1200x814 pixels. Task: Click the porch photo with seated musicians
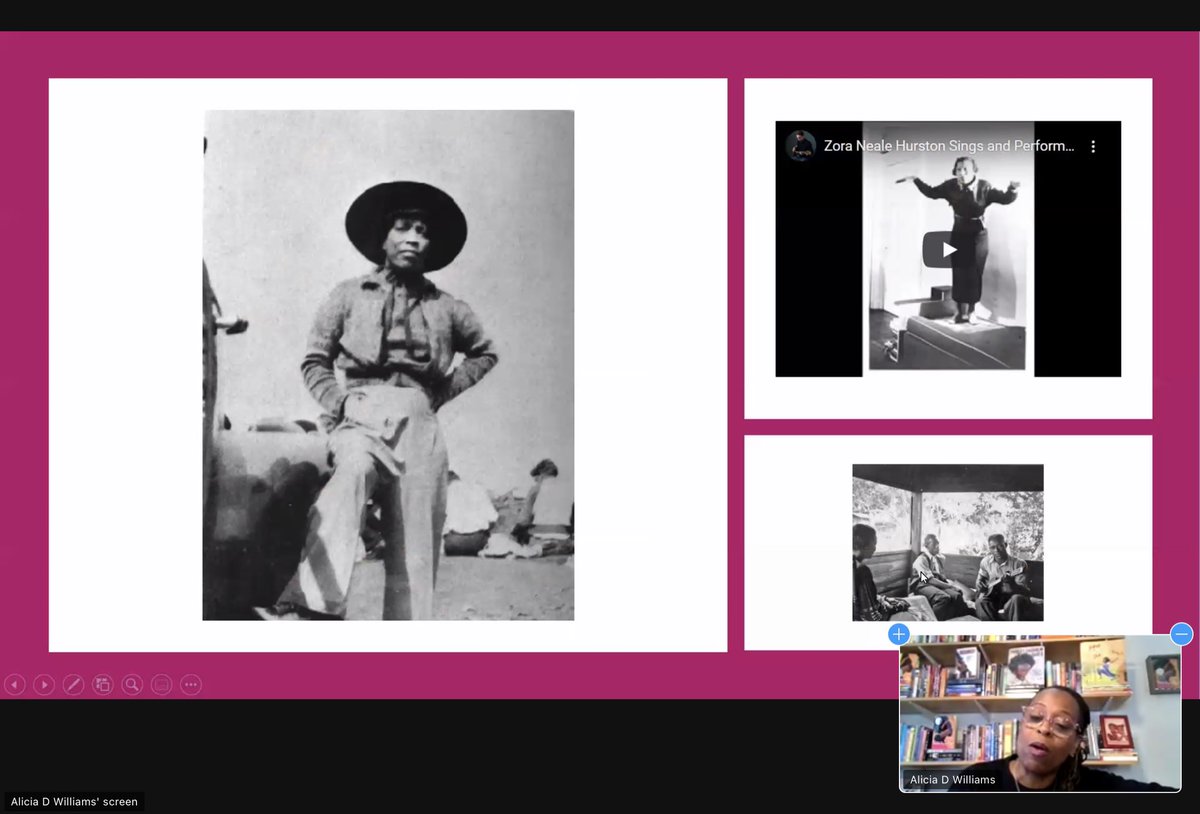(x=948, y=543)
